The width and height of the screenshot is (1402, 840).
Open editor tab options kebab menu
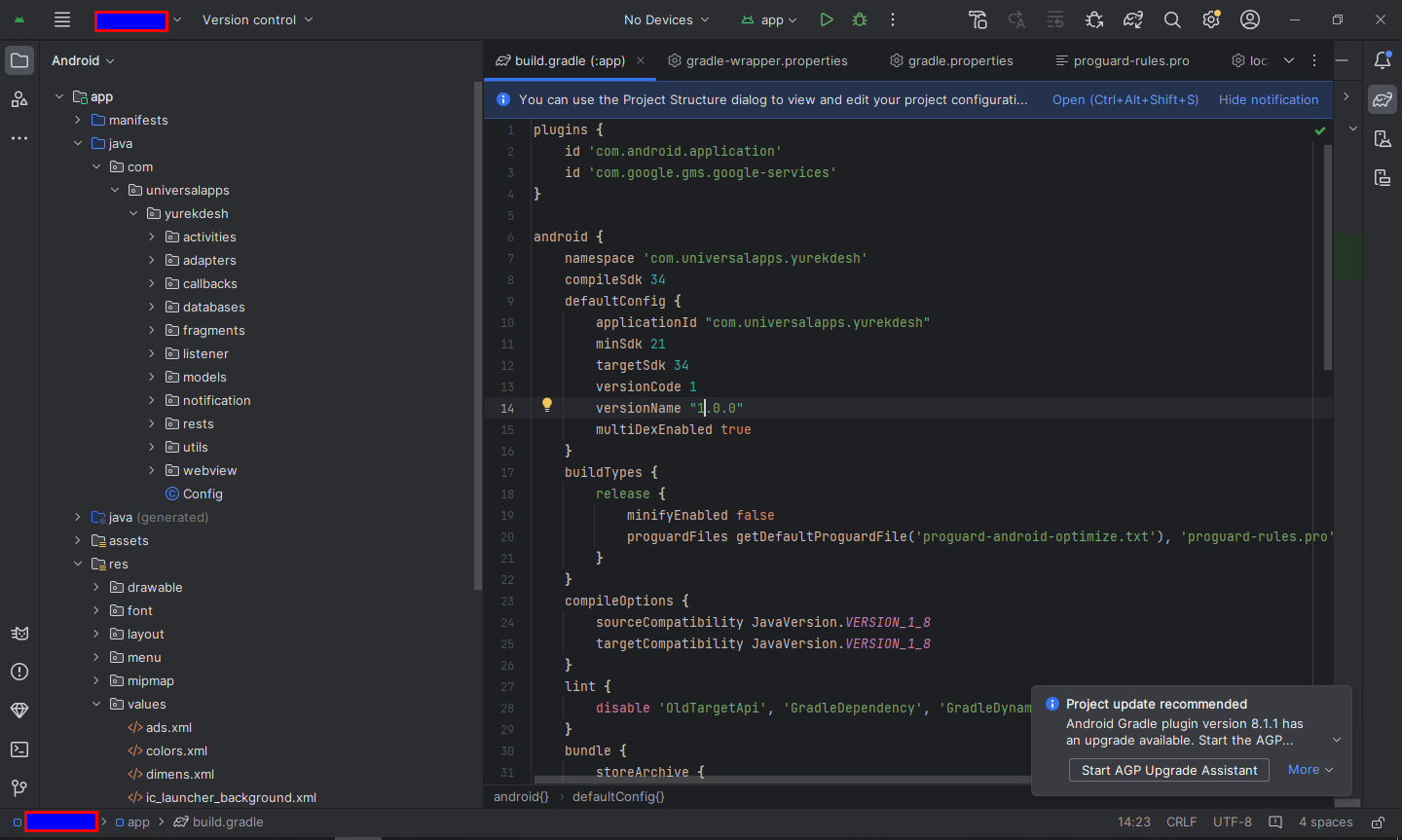1314,60
